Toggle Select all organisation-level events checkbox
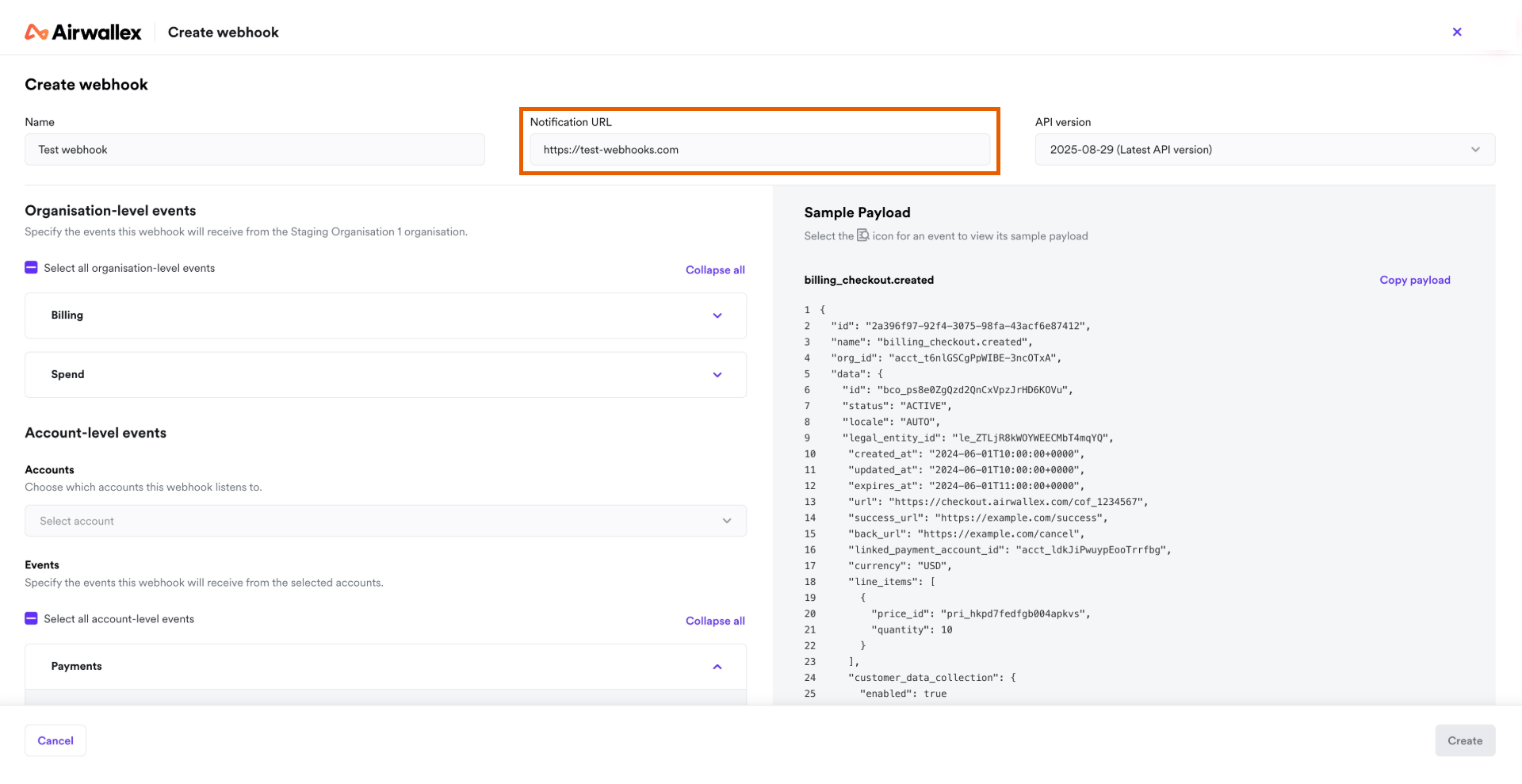The width and height of the screenshot is (1522, 784). point(31,268)
